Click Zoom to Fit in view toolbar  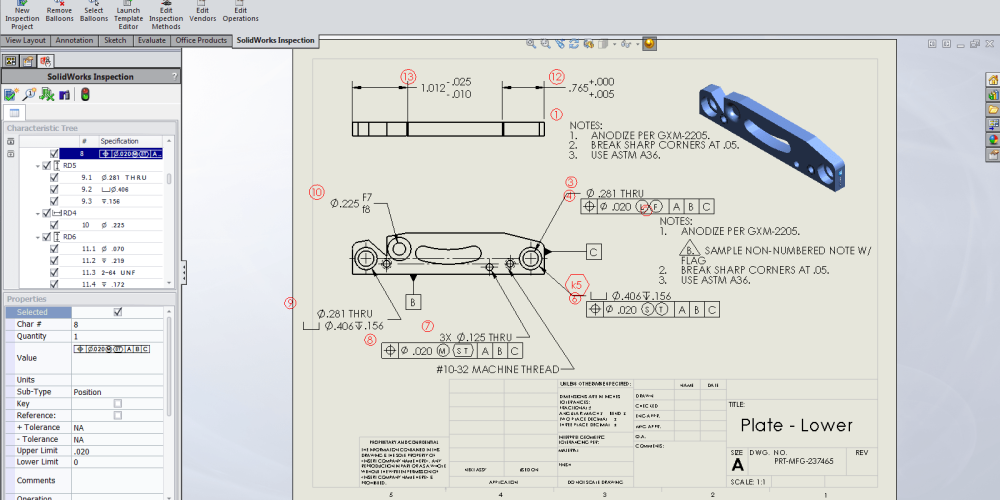click(532, 44)
